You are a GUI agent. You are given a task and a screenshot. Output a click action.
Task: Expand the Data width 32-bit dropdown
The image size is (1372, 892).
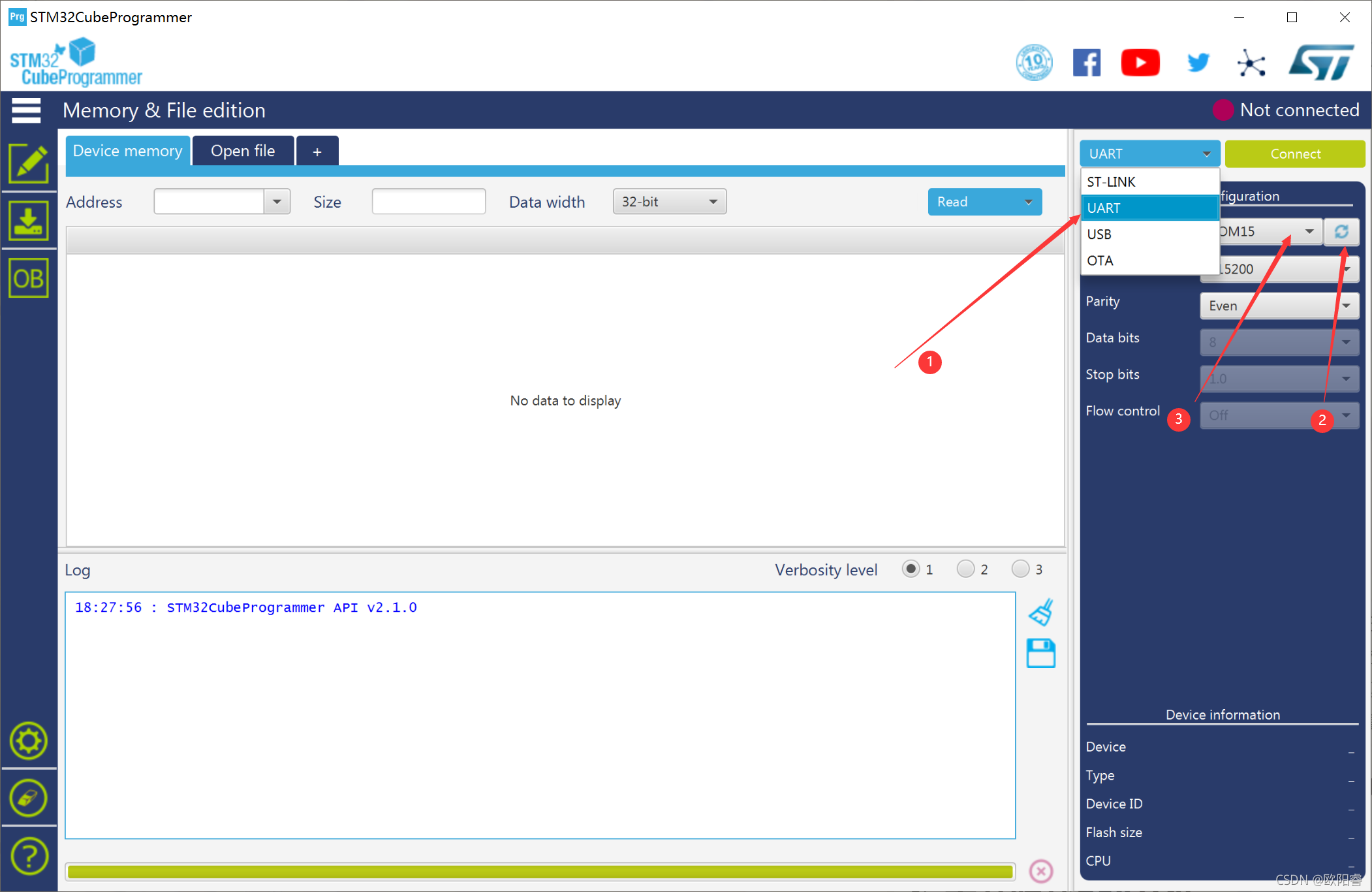(x=669, y=202)
